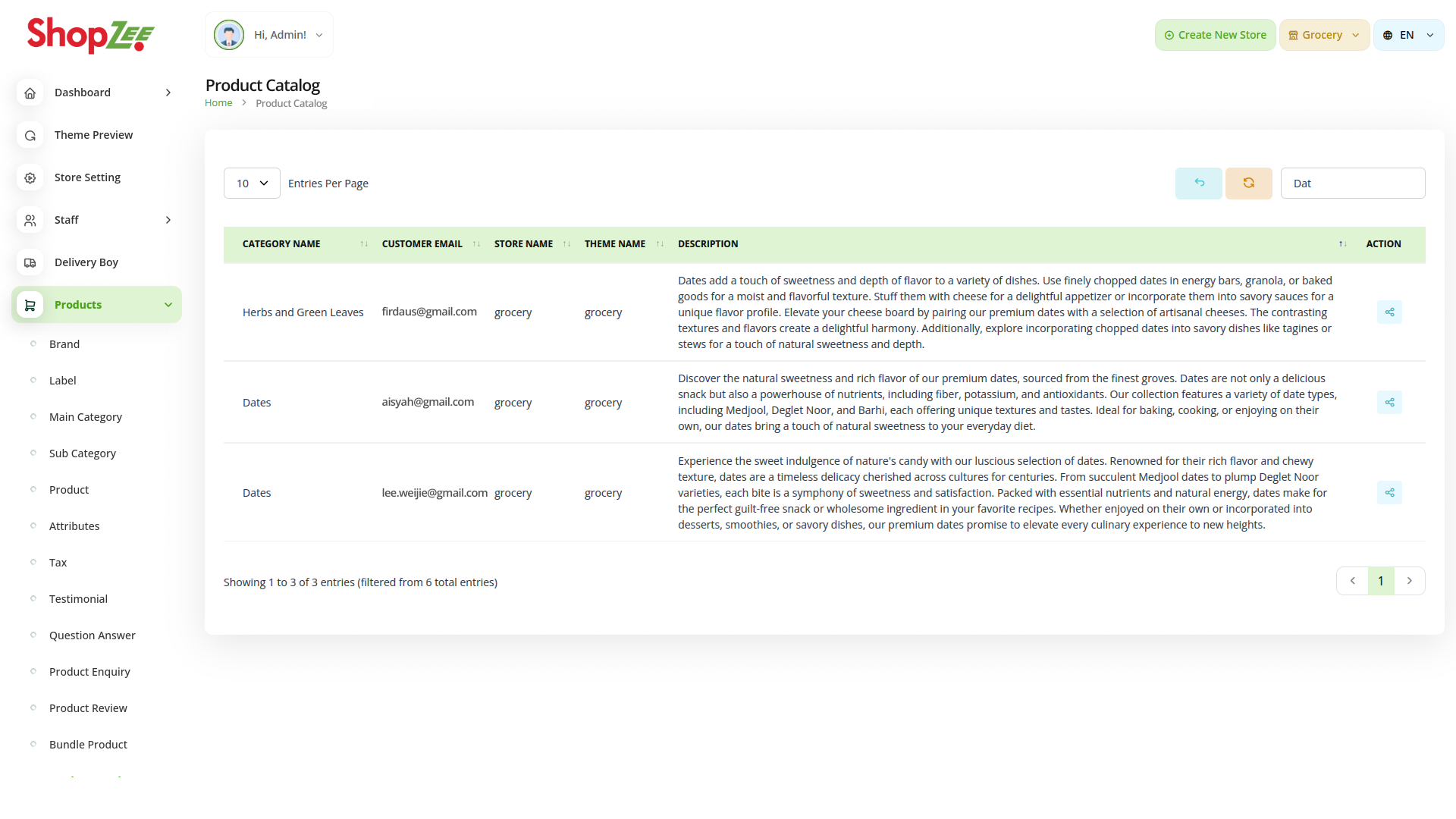Open the EN language dropdown
Screen dimensions: 1456x819
click(x=1408, y=35)
